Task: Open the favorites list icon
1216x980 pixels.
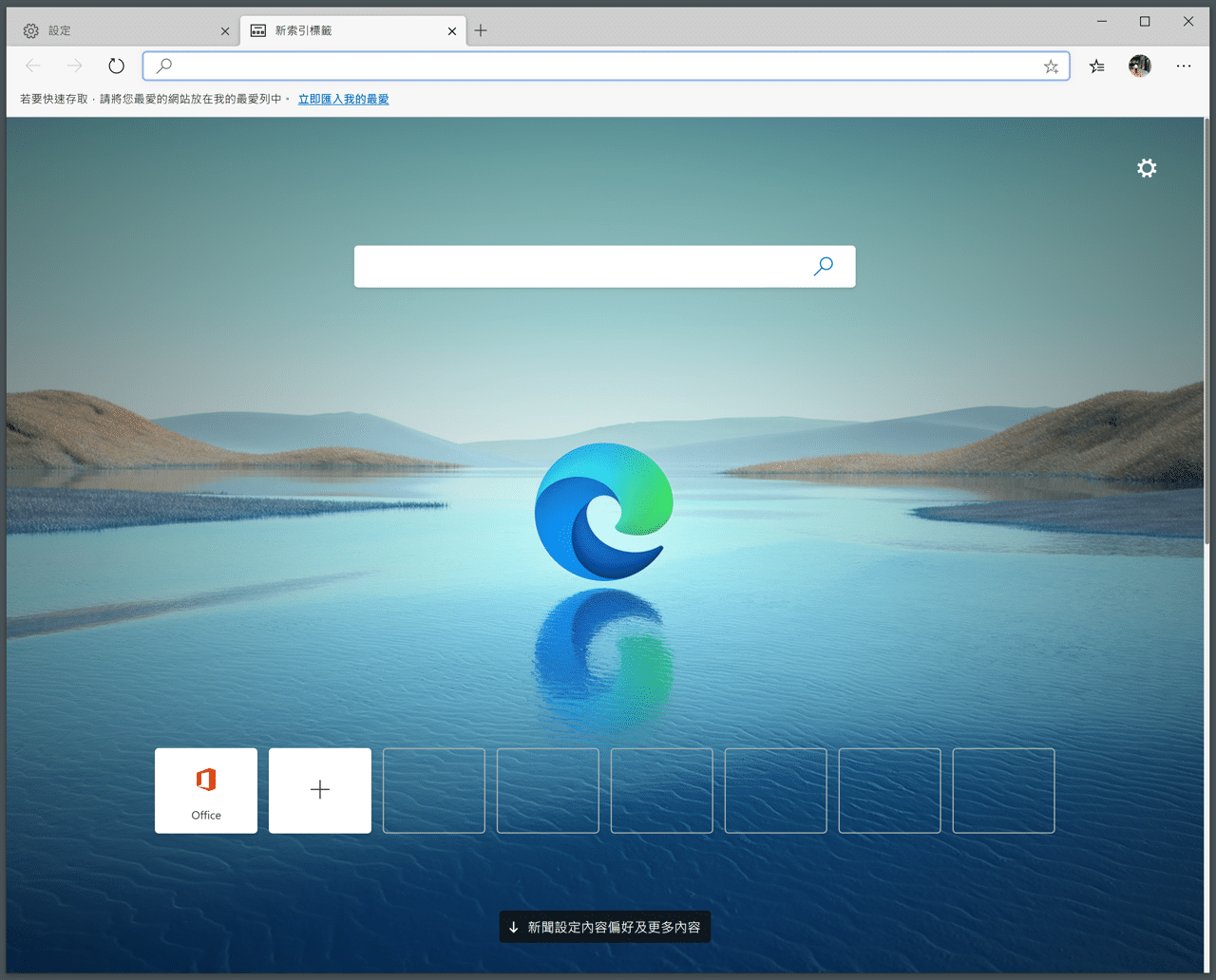Action: coord(1097,66)
